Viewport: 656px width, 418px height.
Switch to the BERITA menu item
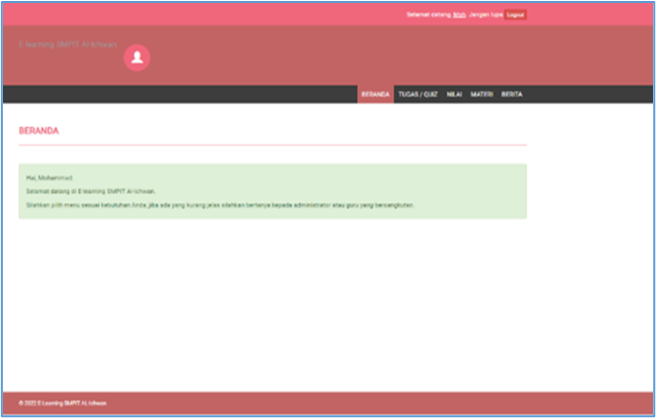511,94
